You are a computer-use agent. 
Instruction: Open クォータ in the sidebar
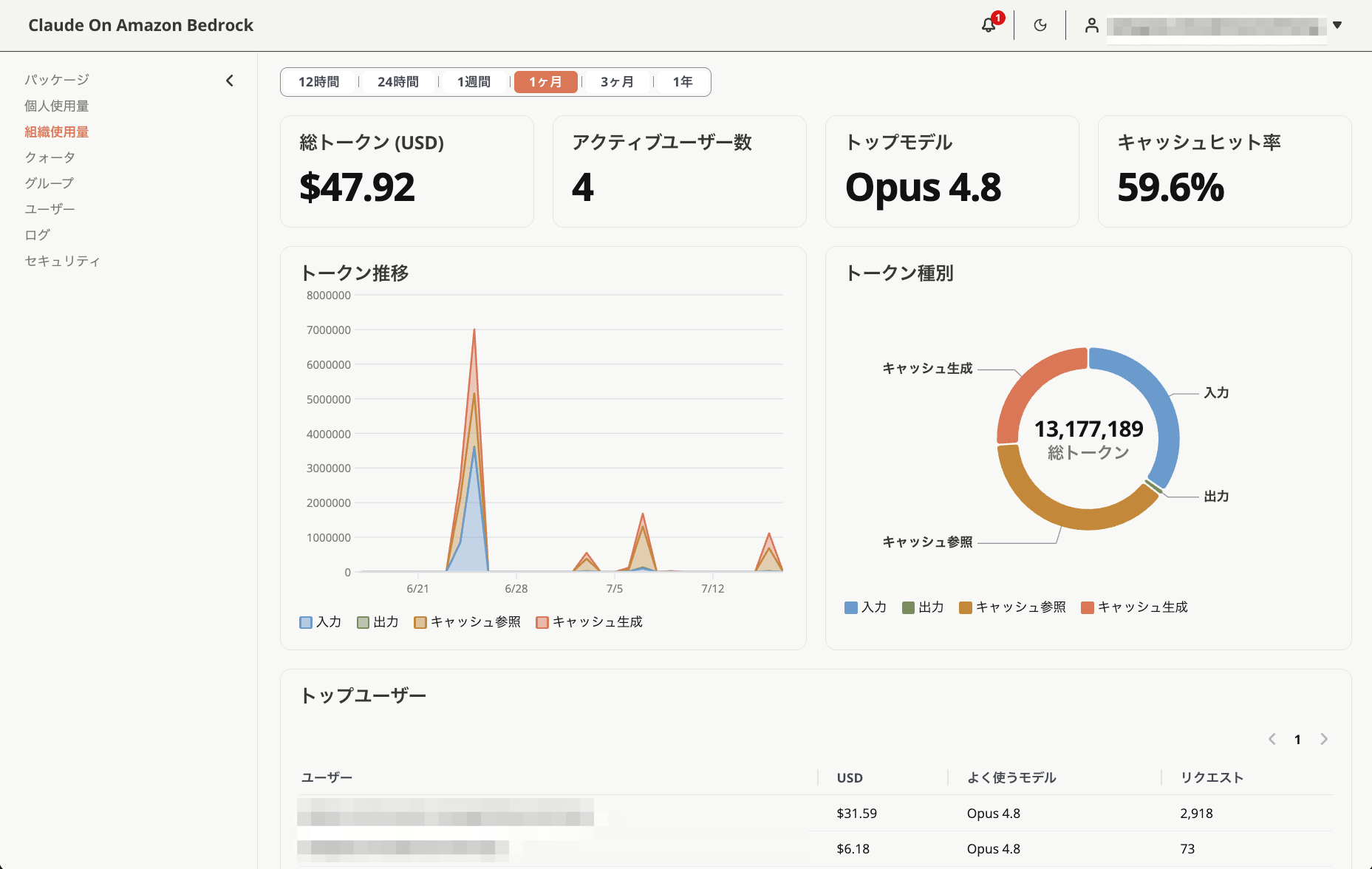tap(50, 157)
